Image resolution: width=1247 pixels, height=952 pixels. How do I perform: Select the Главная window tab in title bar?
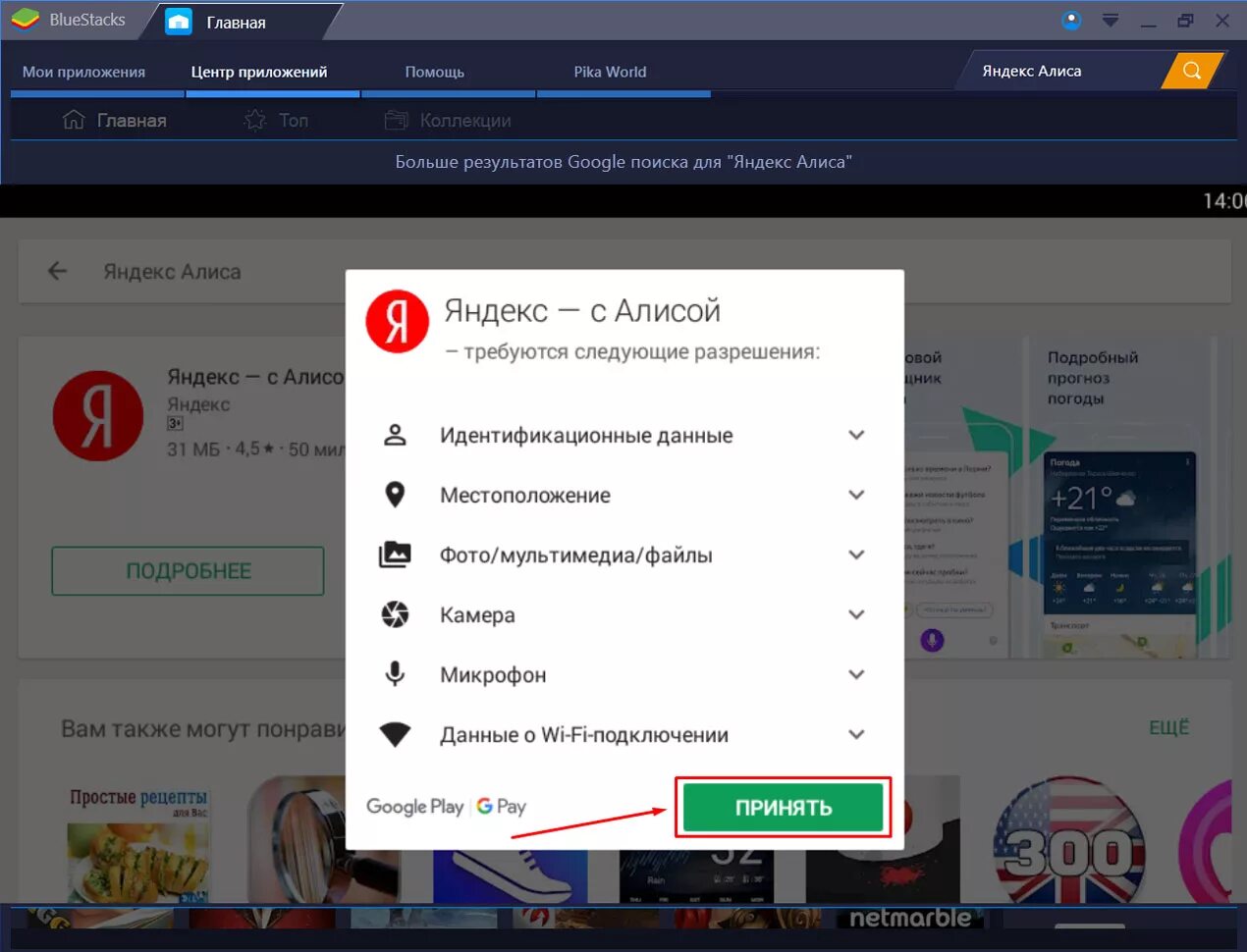(236, 23)
